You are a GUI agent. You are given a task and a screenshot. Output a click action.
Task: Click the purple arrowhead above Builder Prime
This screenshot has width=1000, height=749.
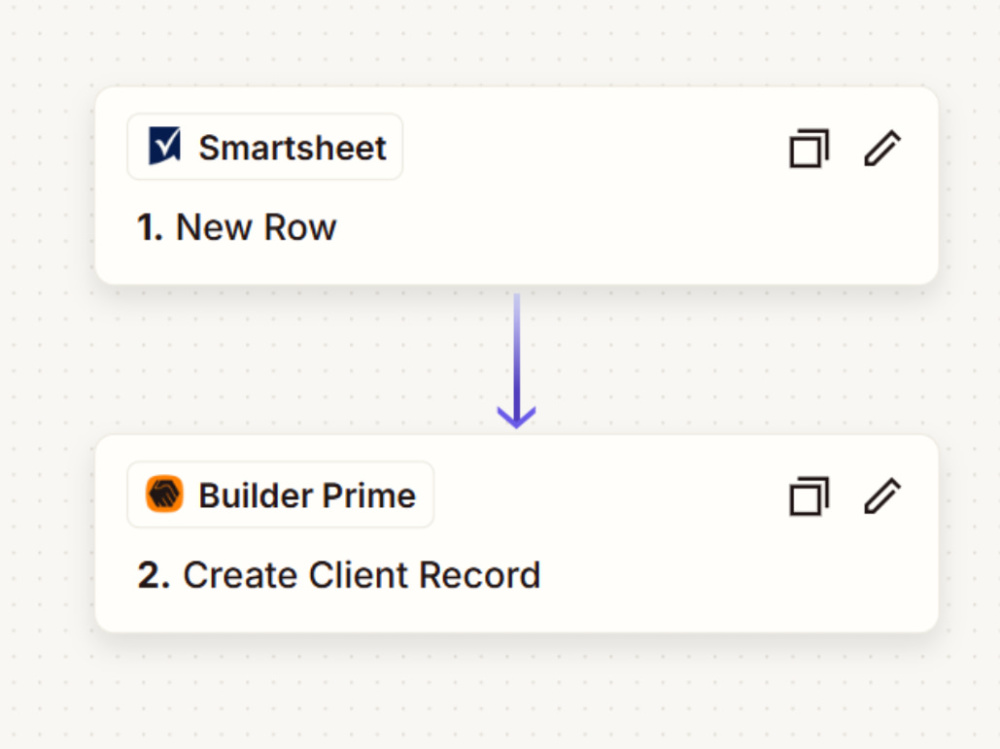coord(517,417)
